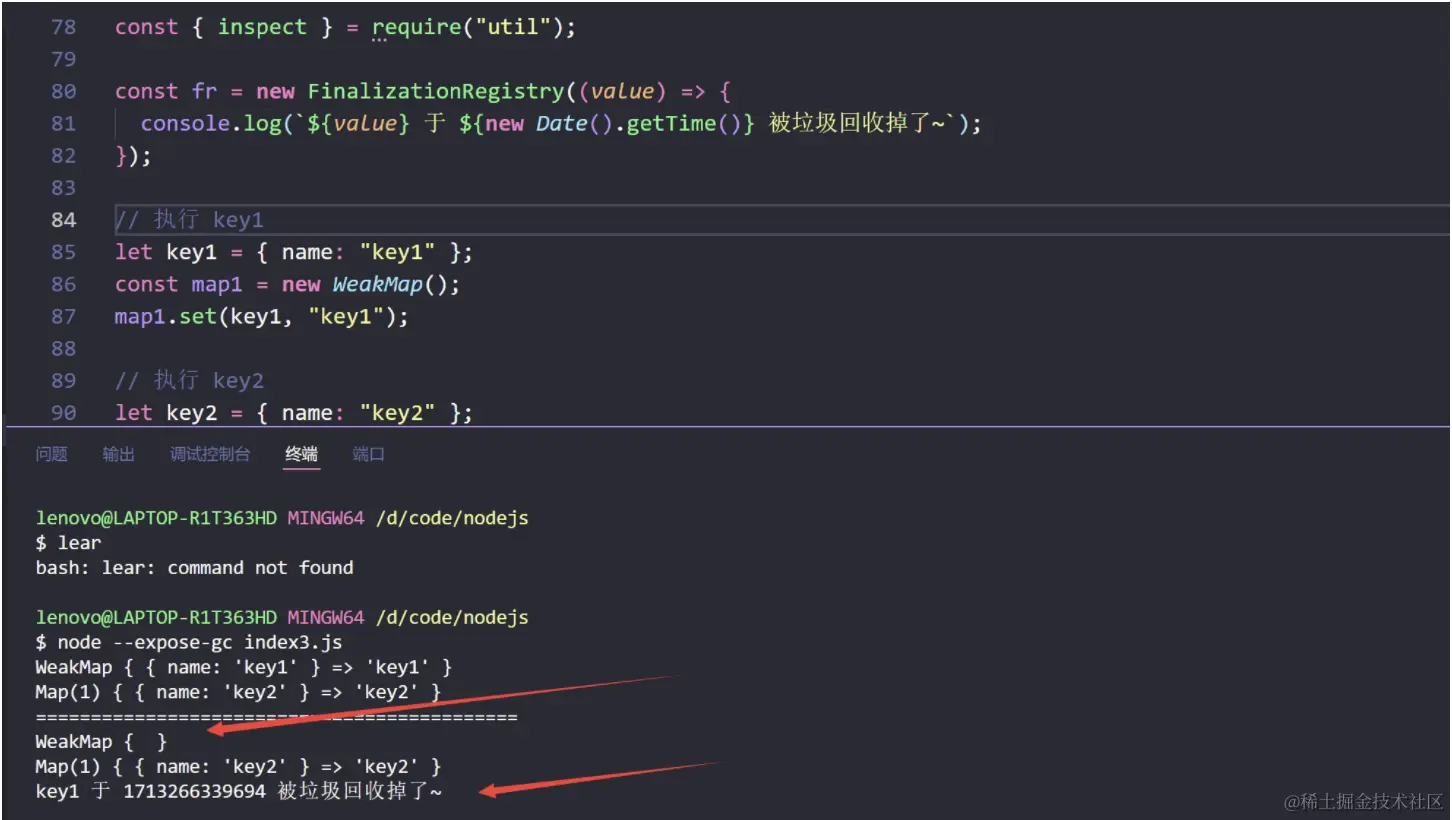Switch to the 端口 tab
Screen dimensions: 1452x820
click(369, 454)
